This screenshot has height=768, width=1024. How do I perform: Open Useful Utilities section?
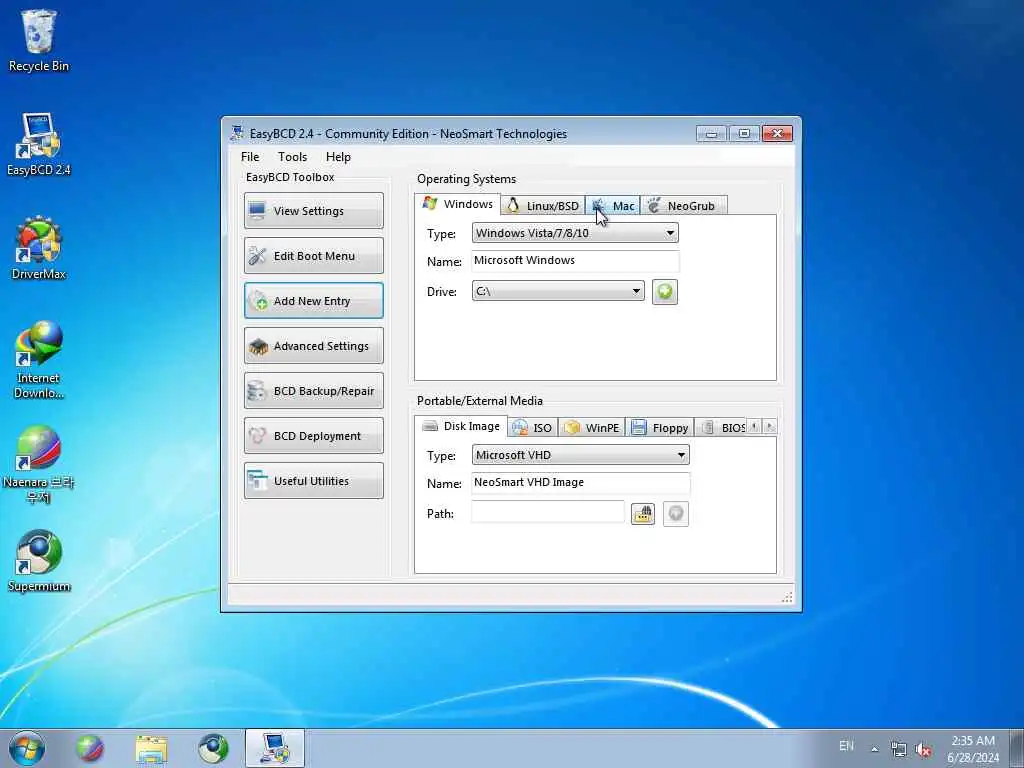(x=313, y=481)
